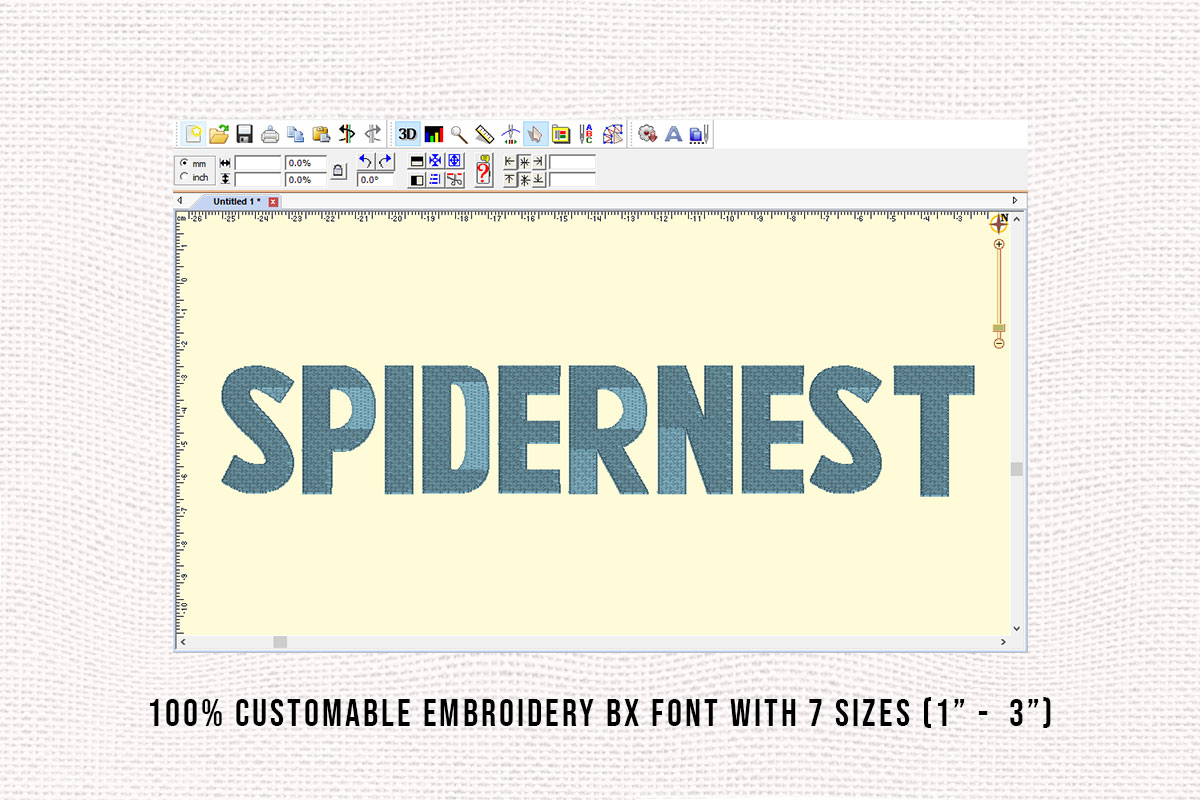Click the red question mark icon
The width and height of the screenshot is (1200, 800).
483,172
